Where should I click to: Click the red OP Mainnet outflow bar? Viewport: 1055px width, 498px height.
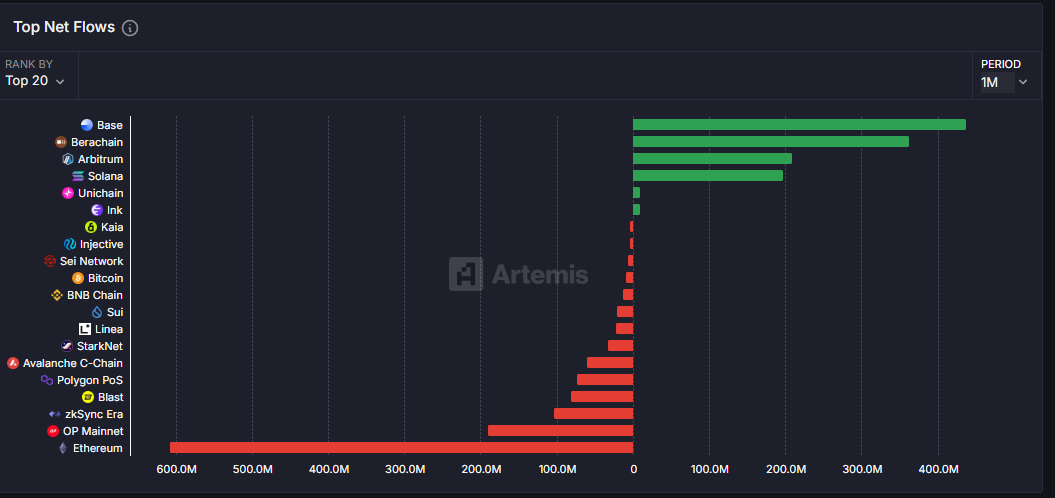tap(560, 431)
